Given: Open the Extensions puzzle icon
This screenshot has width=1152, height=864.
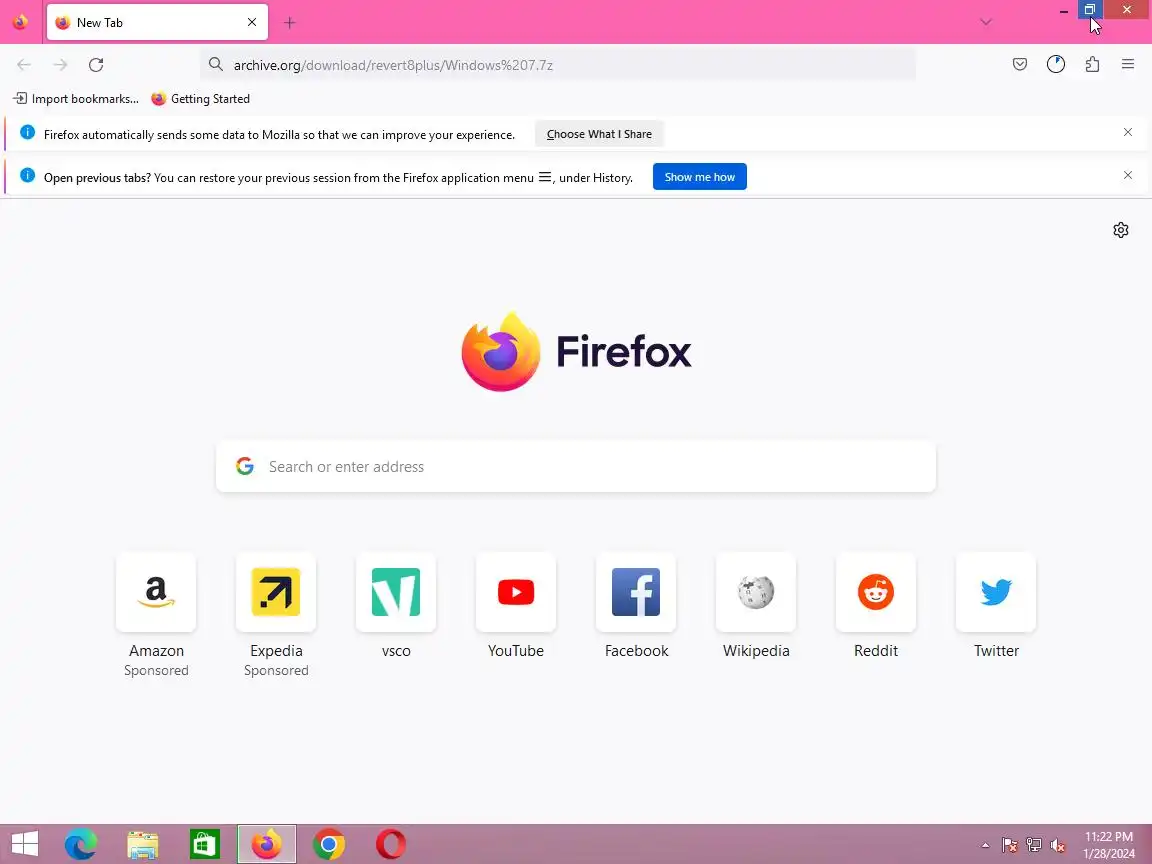Looking at the screenshot, I should 1092,65.
